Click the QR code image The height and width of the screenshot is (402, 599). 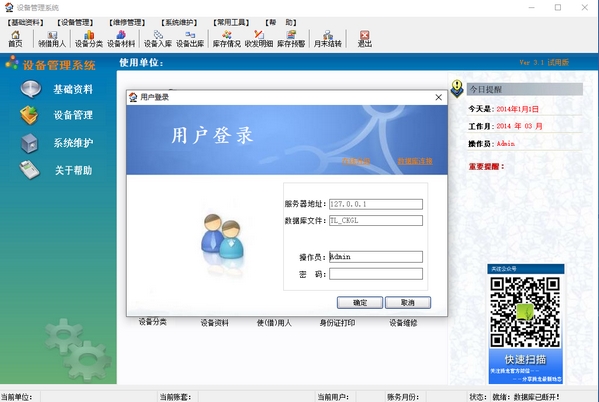(525, 312)
